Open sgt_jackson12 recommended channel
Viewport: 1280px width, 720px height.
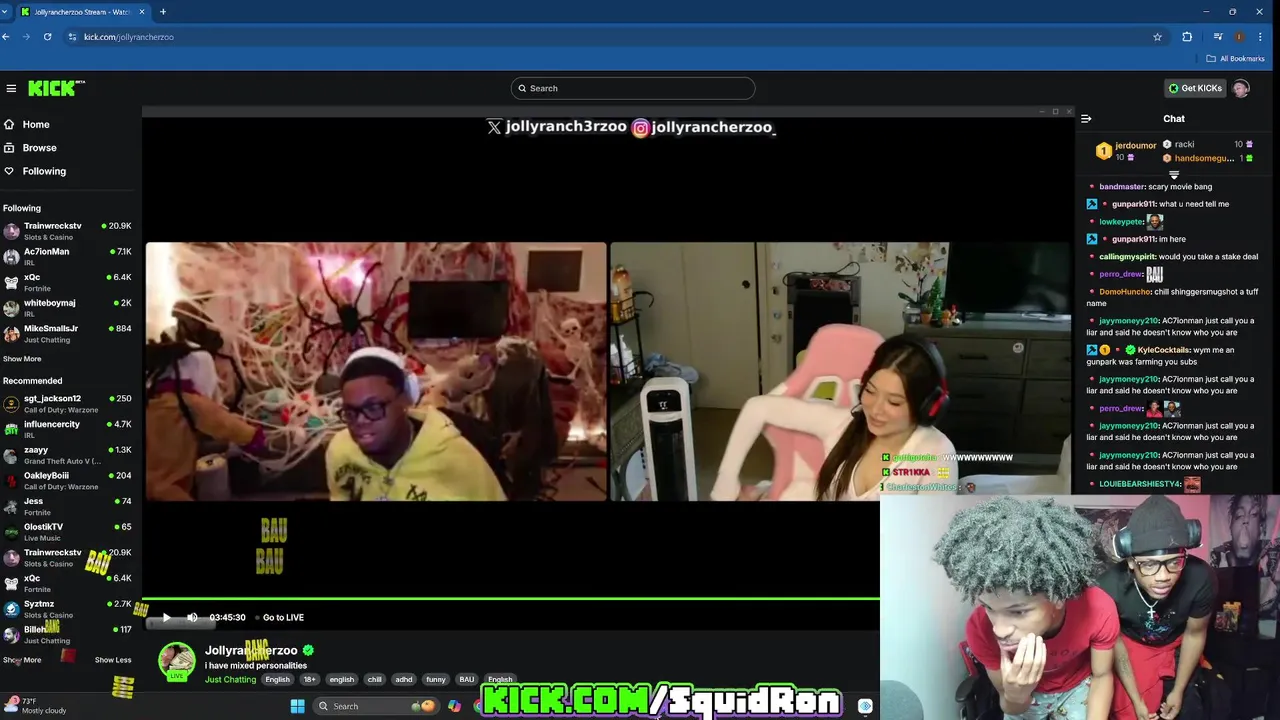pyautogui.click(x=68, y=404)
